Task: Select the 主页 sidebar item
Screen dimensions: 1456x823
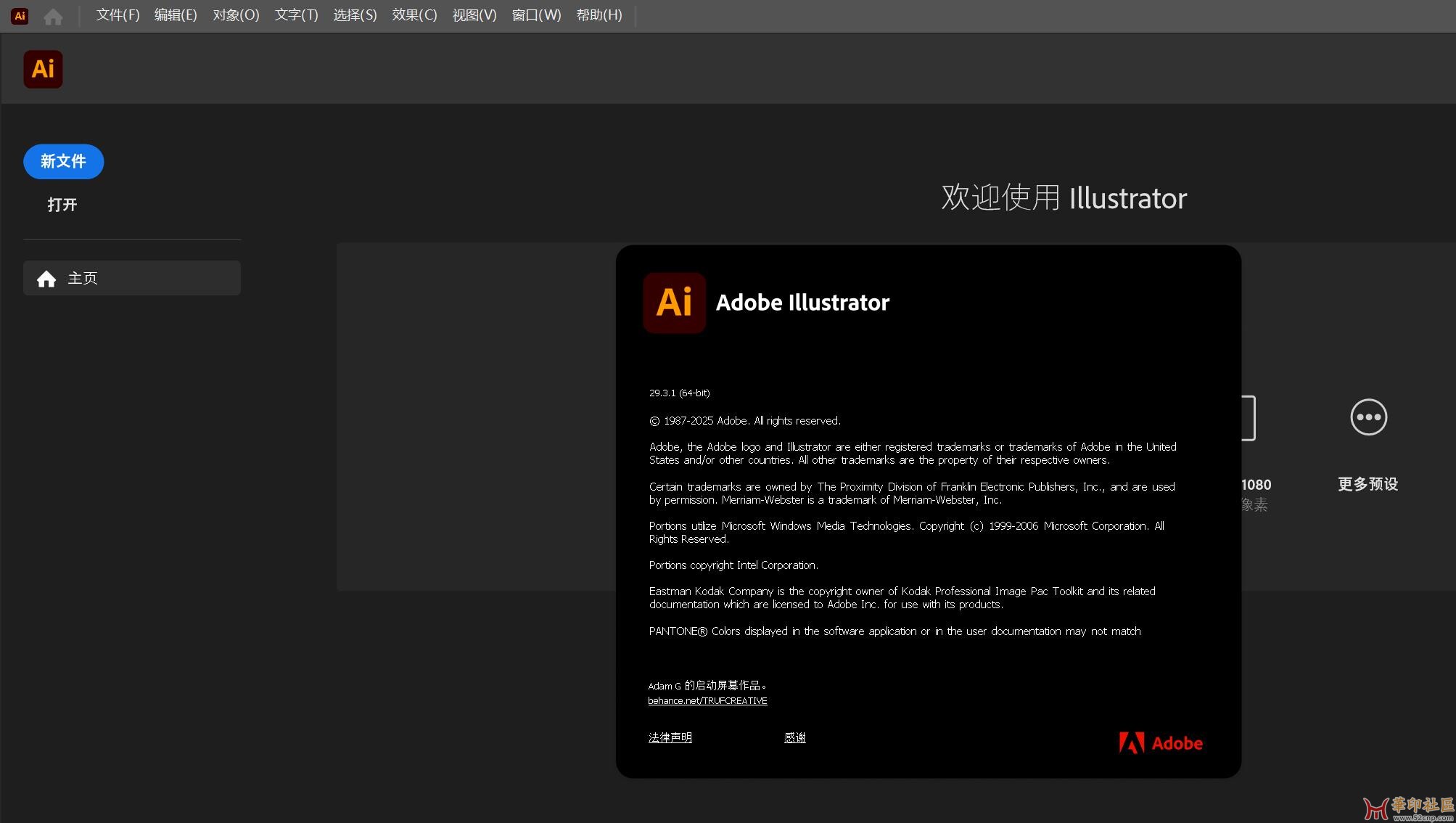Action: pos(132,278)
